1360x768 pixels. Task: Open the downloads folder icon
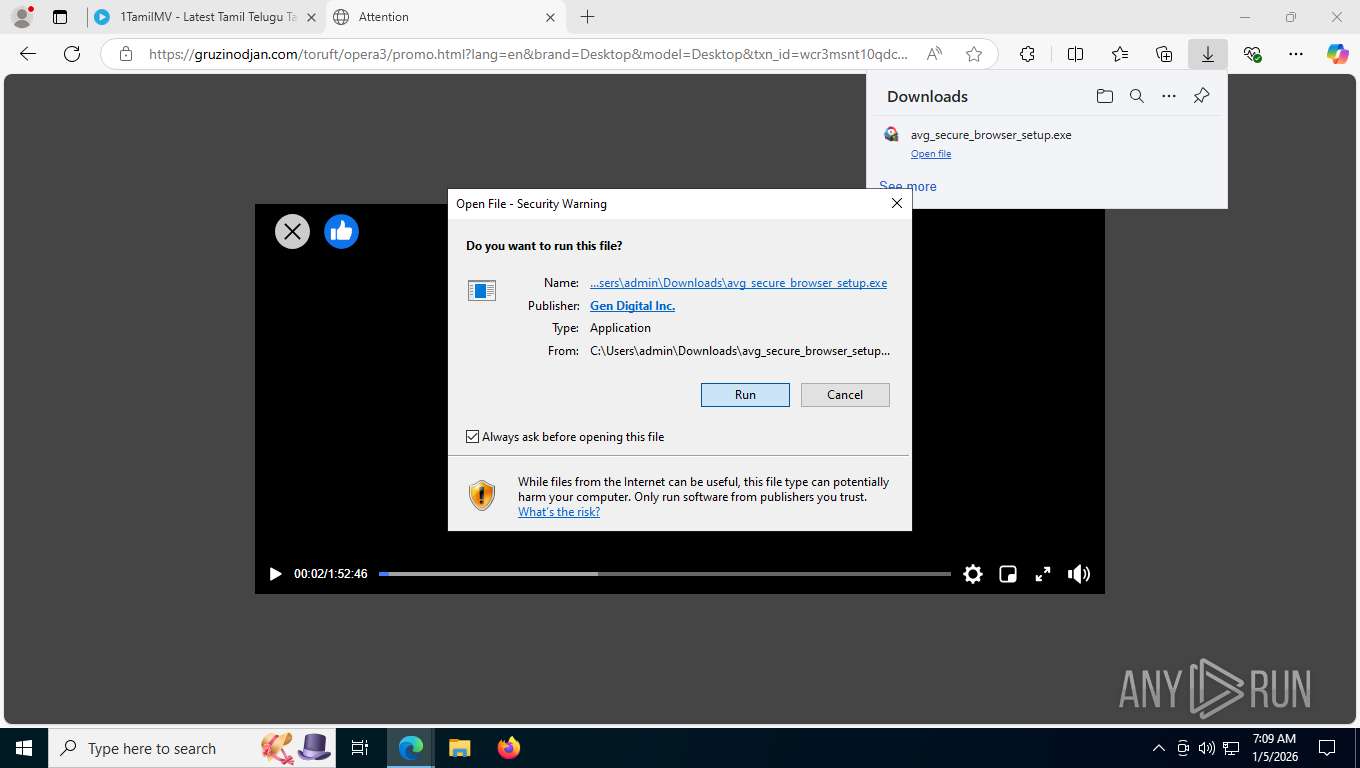click(1104, 96)
